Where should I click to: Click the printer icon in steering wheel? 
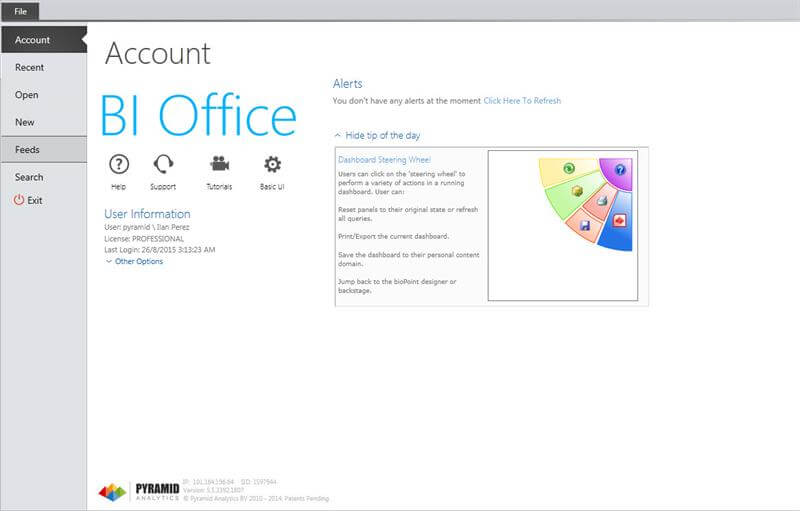point(602,200)
